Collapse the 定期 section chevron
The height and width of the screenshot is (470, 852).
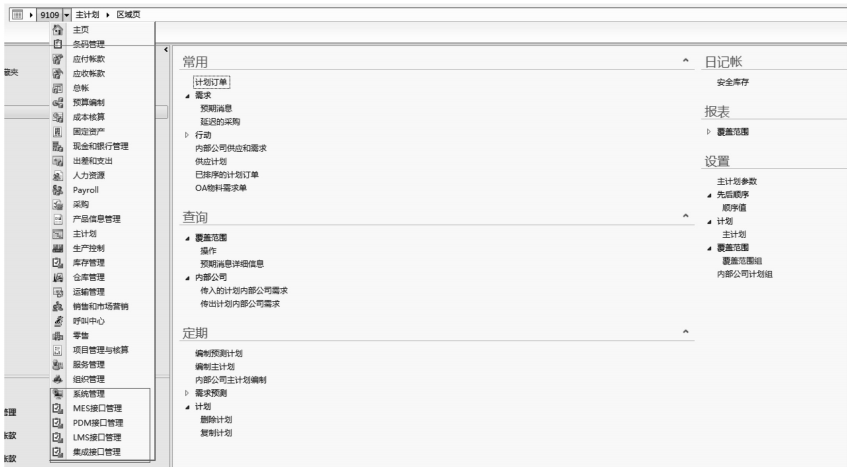pos(686,331)
